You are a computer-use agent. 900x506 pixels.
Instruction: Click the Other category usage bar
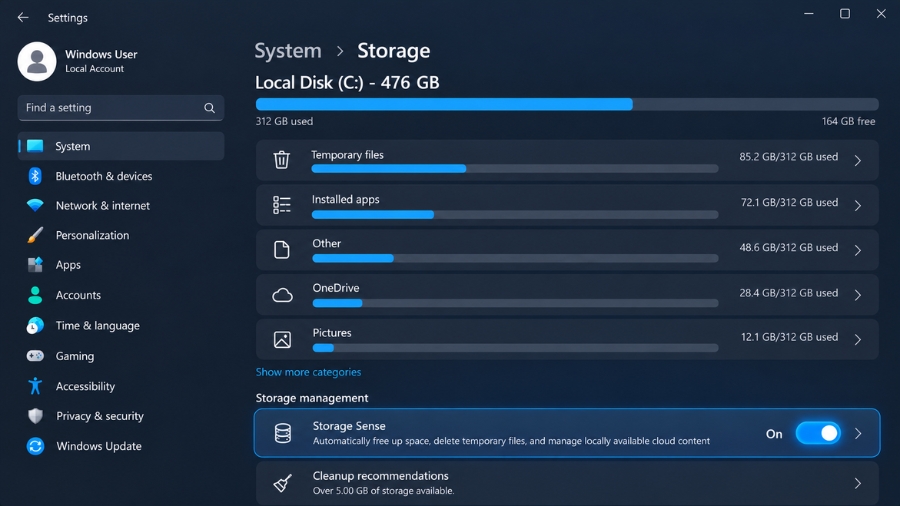[515, 258]
